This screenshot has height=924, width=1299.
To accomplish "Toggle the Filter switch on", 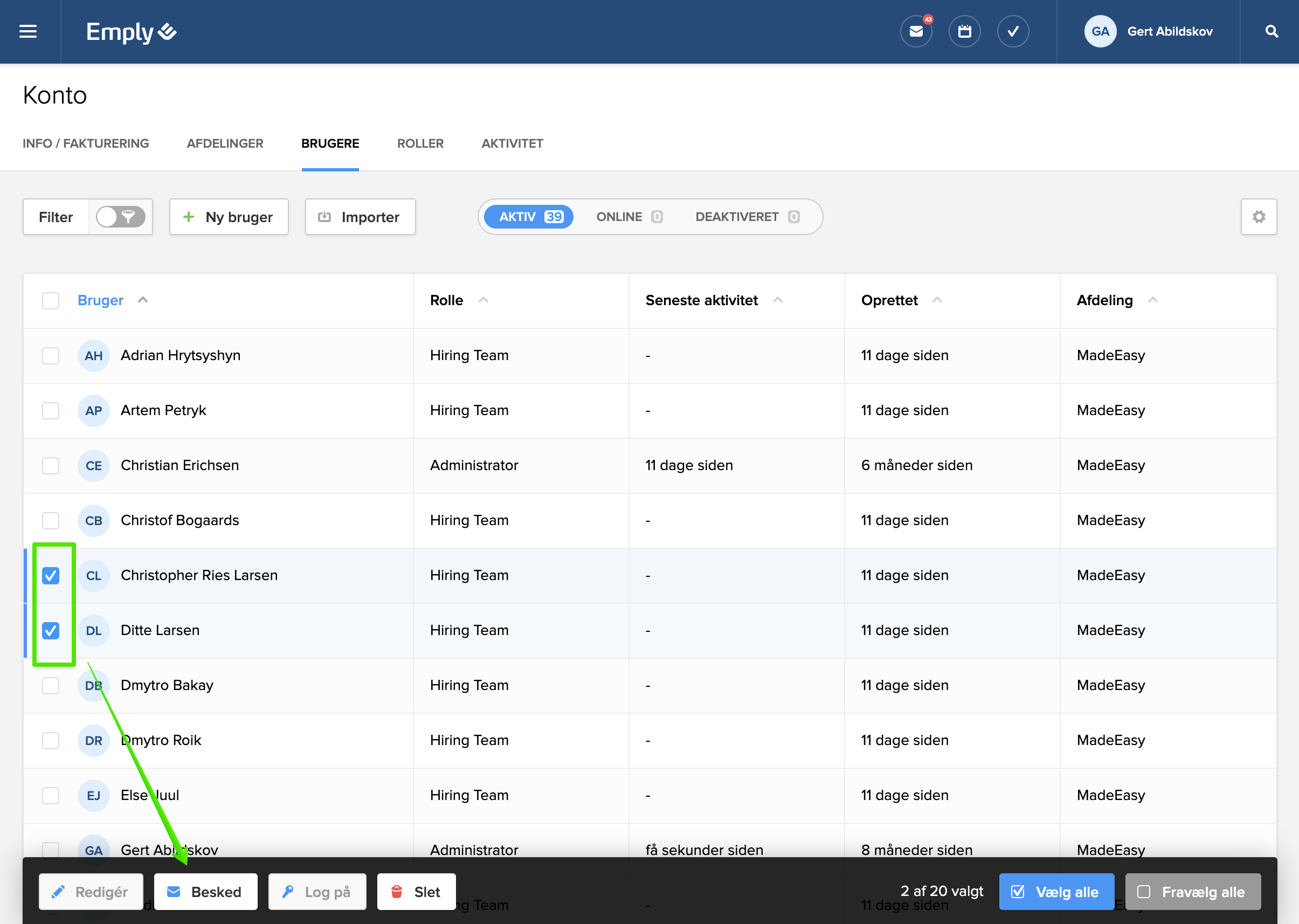I will [120, 217].
